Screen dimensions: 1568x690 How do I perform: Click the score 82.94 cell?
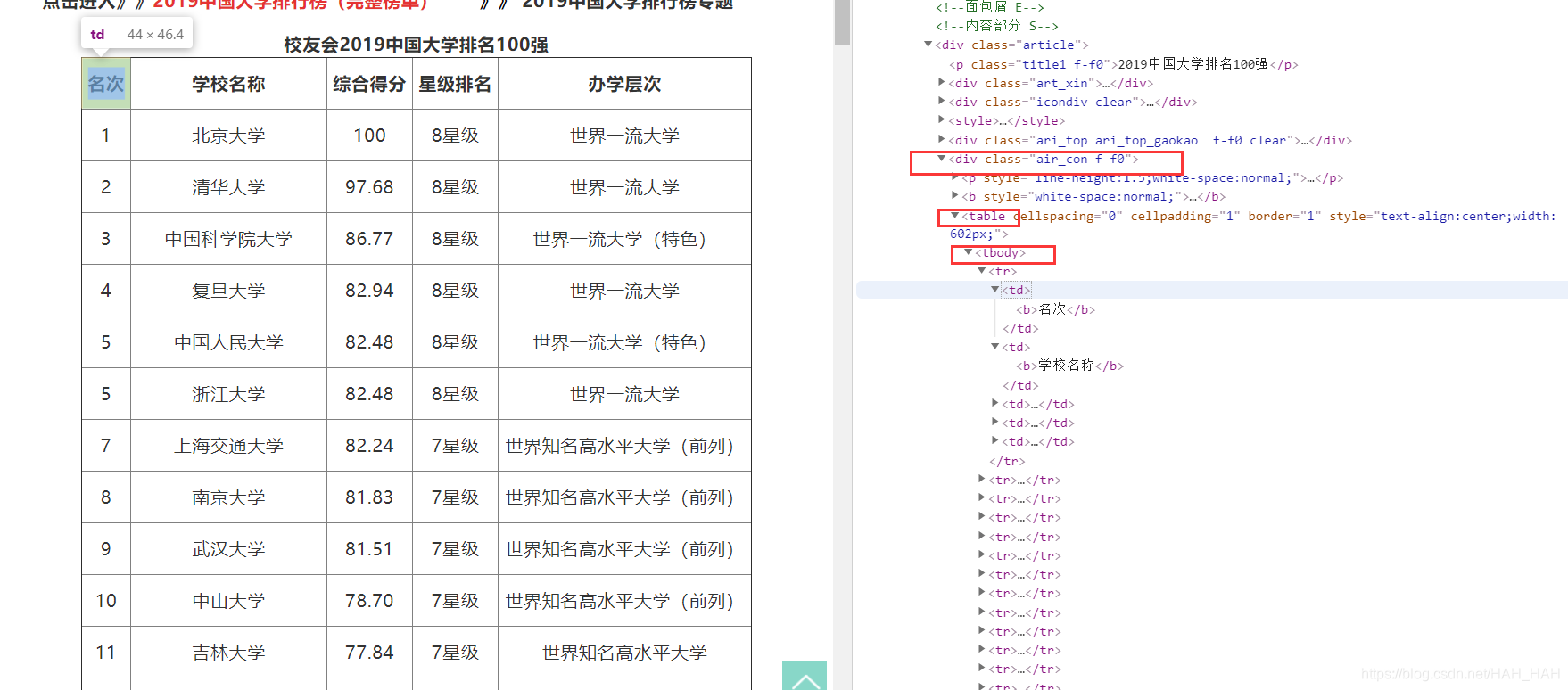point(369,291)
